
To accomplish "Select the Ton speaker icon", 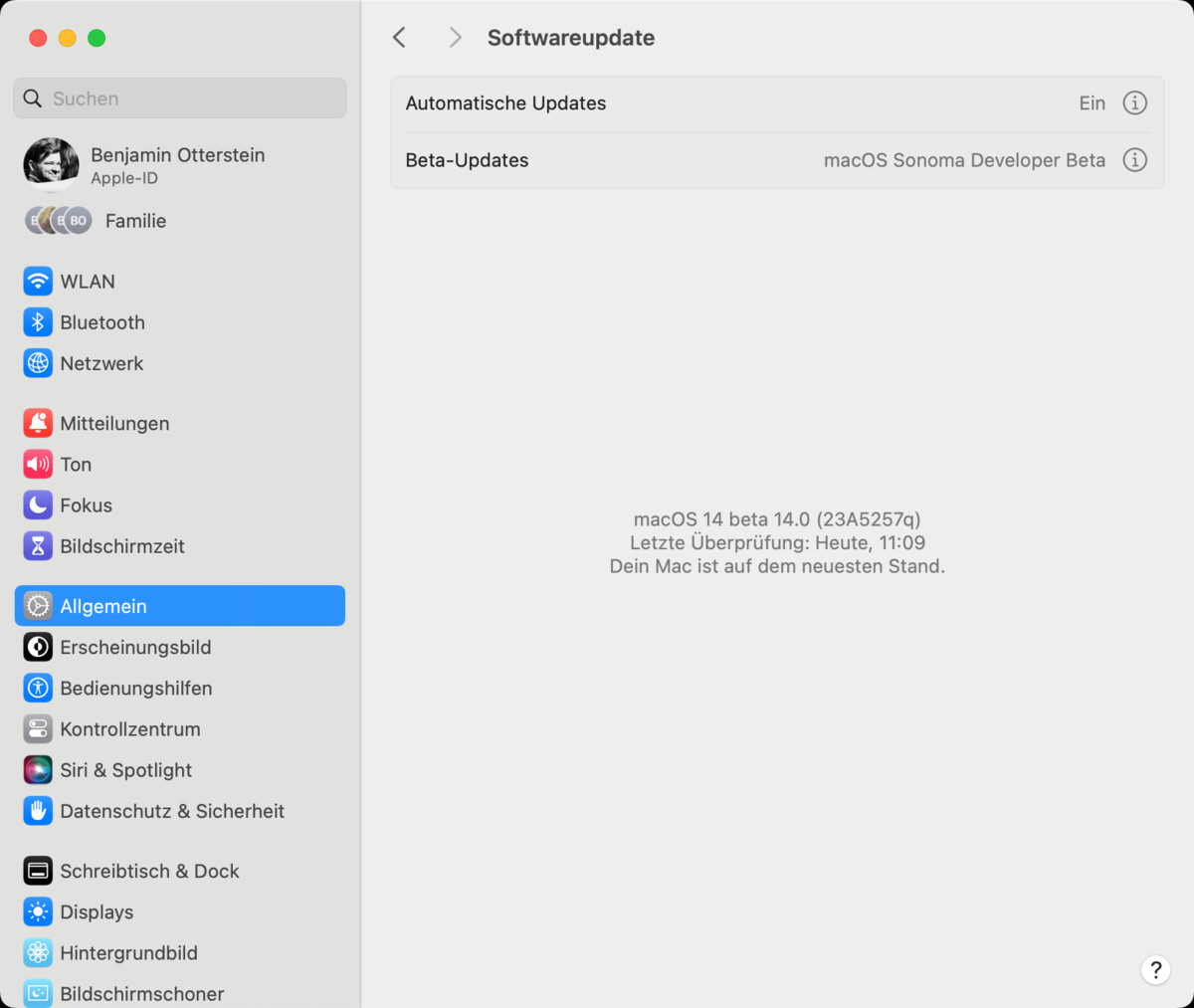I will [x=37, y=464].
